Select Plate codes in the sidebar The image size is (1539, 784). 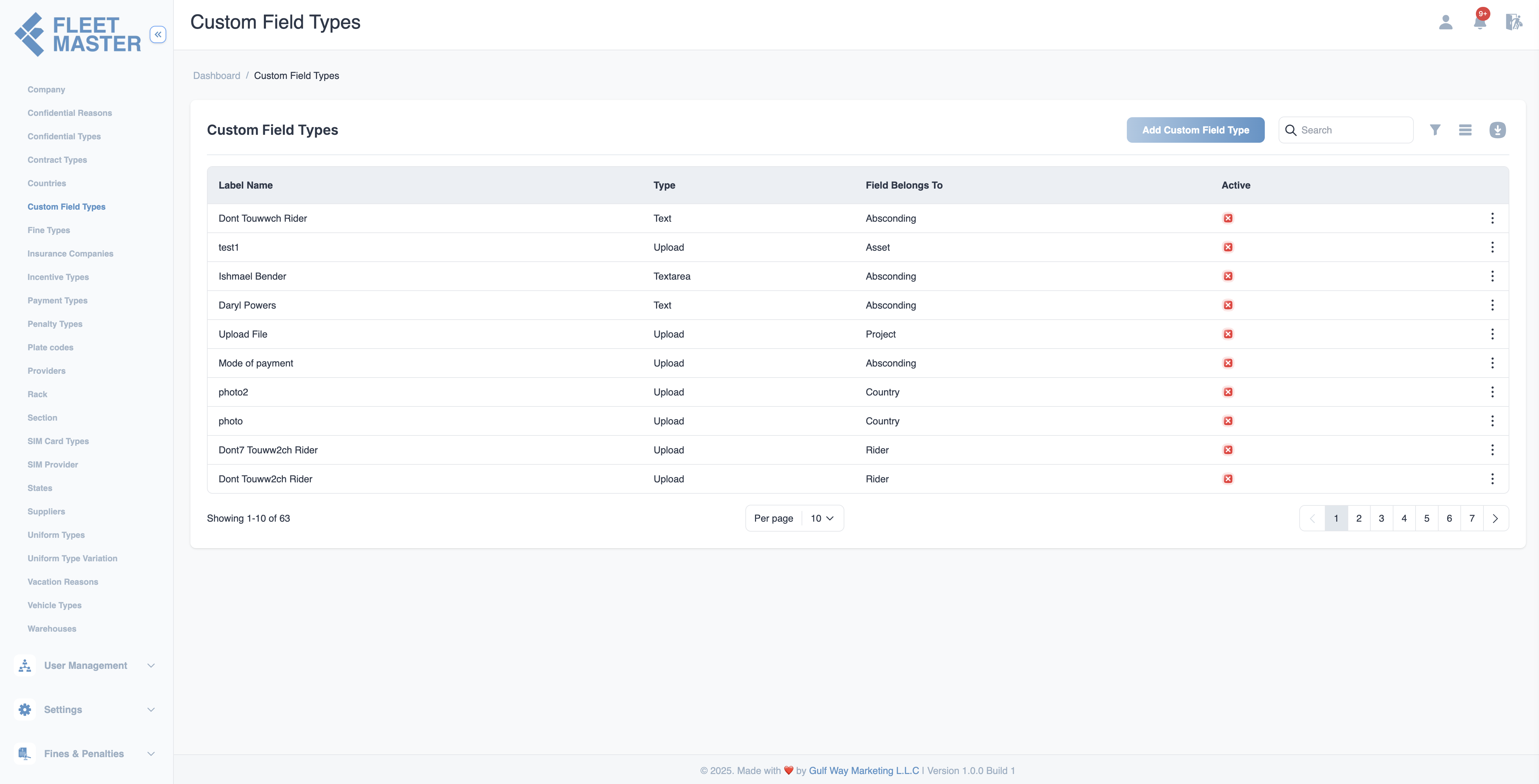[x=50, y=348]
